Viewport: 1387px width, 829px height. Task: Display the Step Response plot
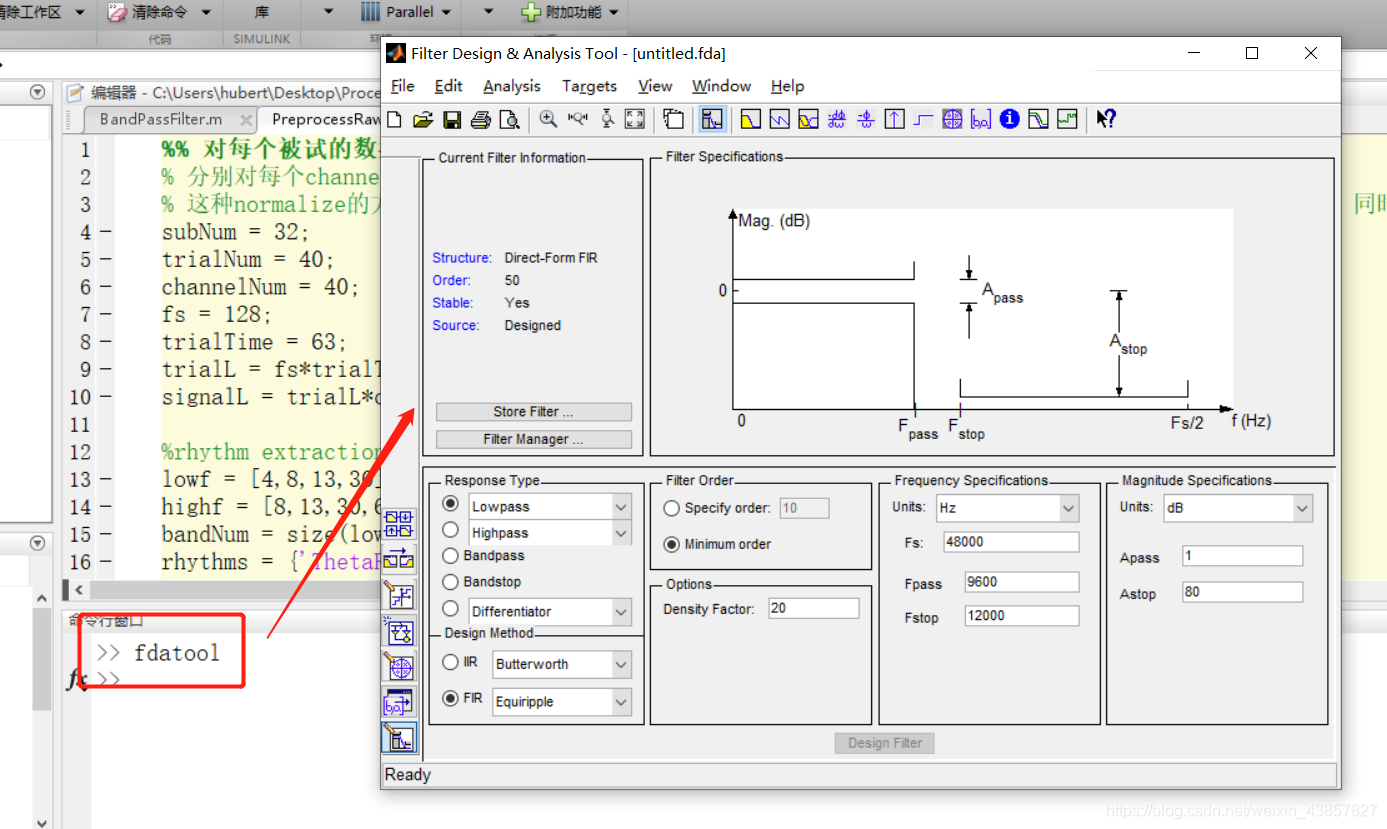click(x=924, y=119)
